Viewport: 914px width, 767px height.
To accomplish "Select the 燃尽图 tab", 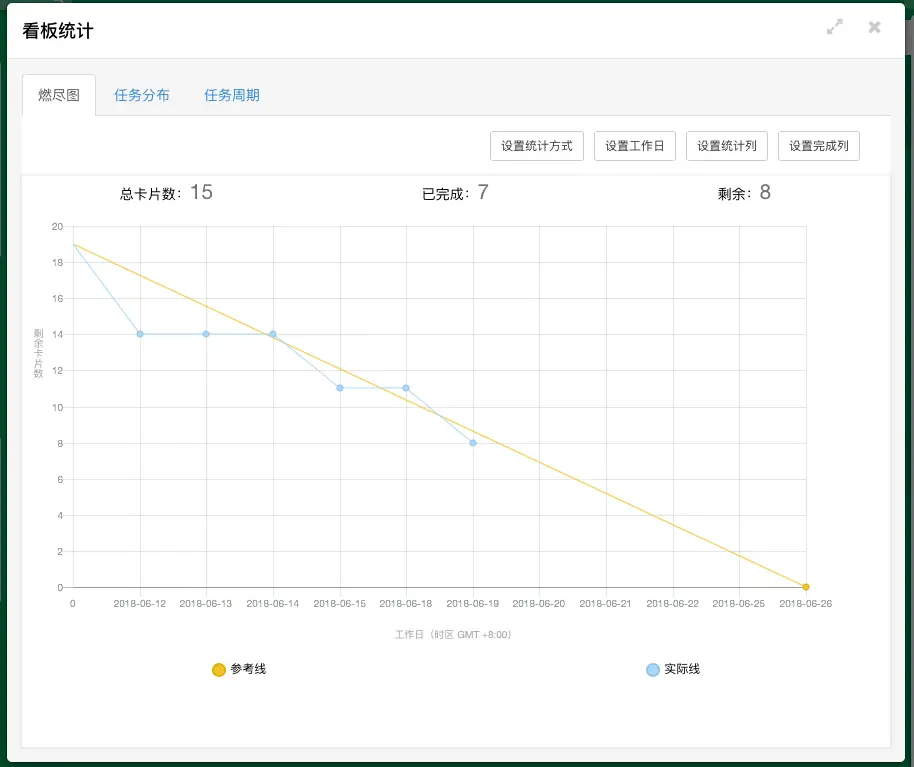I will pyautogui.click(x=59, y=95).
